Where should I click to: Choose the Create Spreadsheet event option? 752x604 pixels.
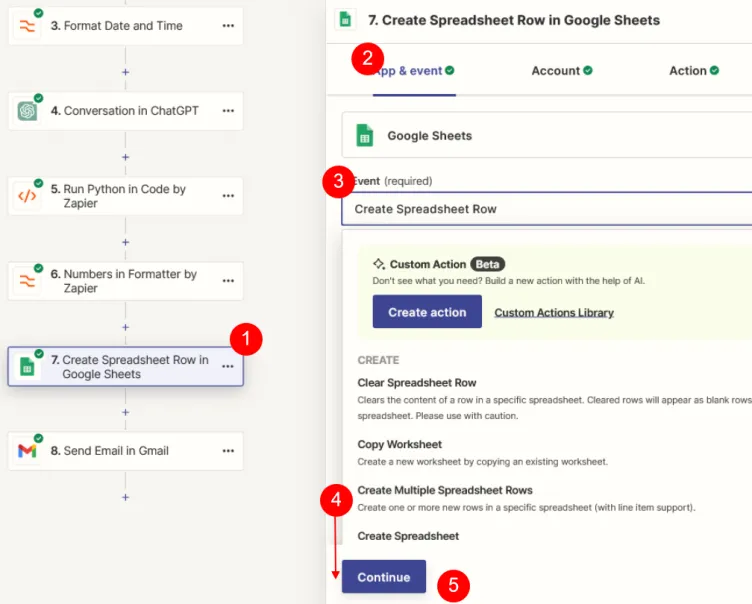click(408, 536)
